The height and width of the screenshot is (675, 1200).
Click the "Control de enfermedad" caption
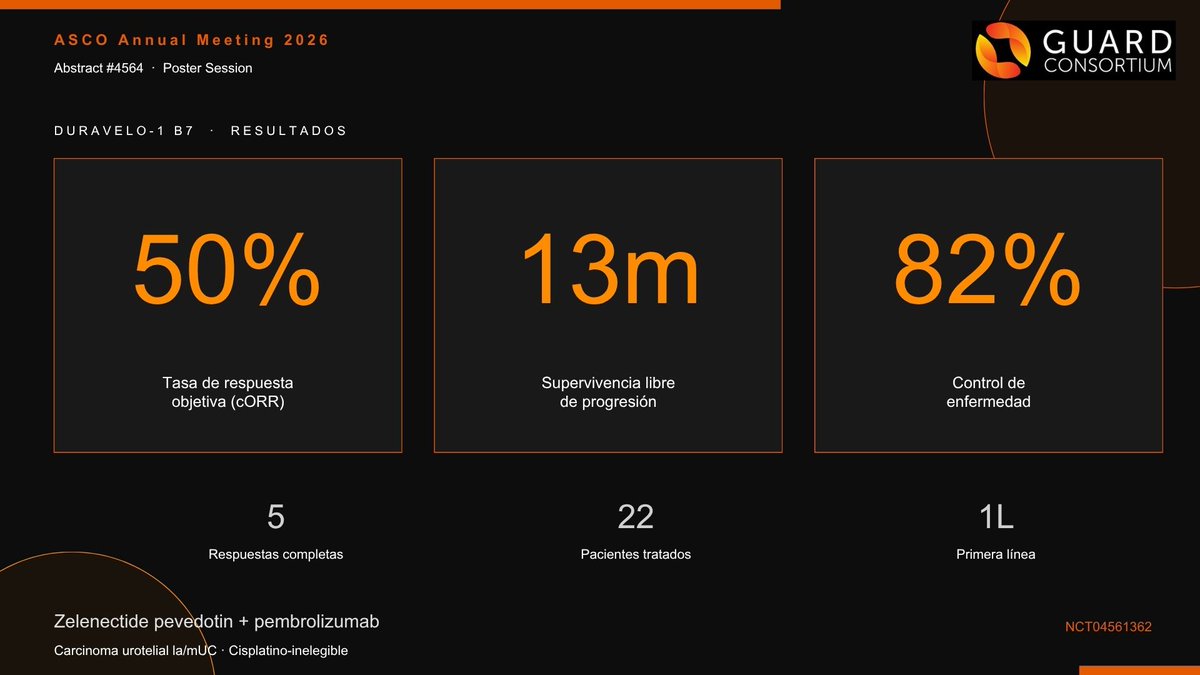point(988,393)
